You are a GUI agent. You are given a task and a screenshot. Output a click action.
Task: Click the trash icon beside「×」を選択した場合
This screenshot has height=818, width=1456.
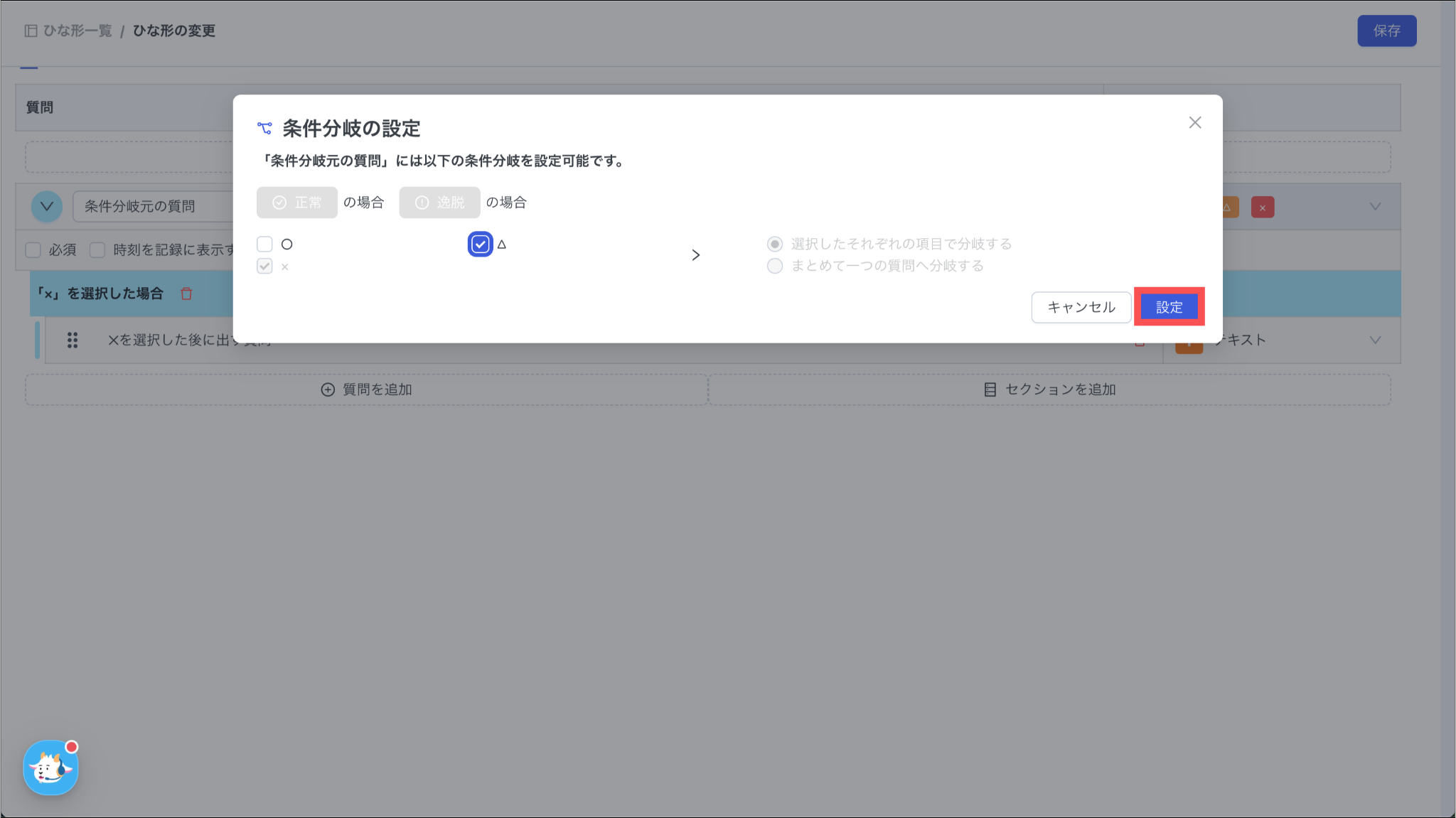(x=186, y=294)
